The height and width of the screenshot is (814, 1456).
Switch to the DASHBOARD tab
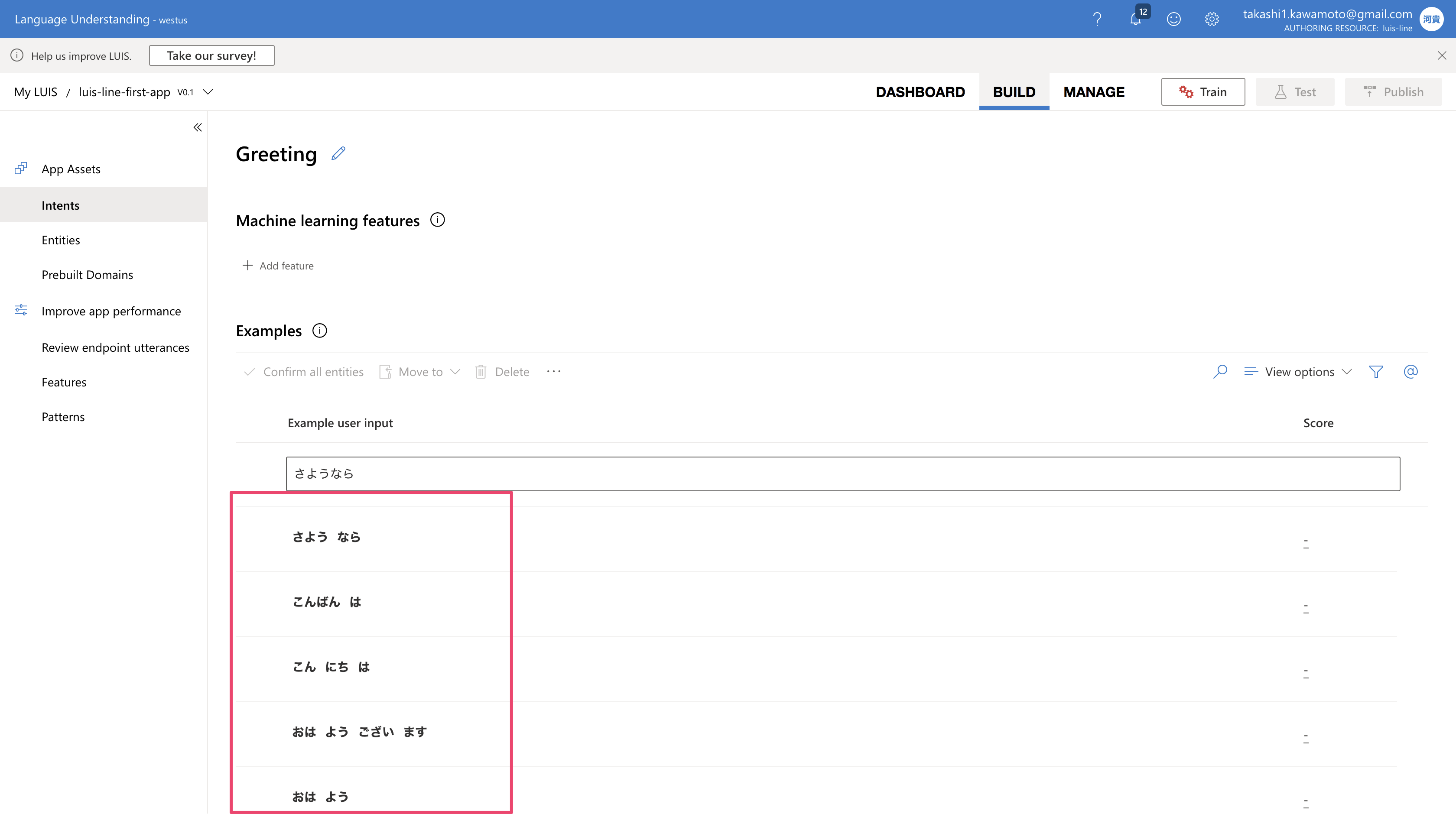[x=920, y=92]
